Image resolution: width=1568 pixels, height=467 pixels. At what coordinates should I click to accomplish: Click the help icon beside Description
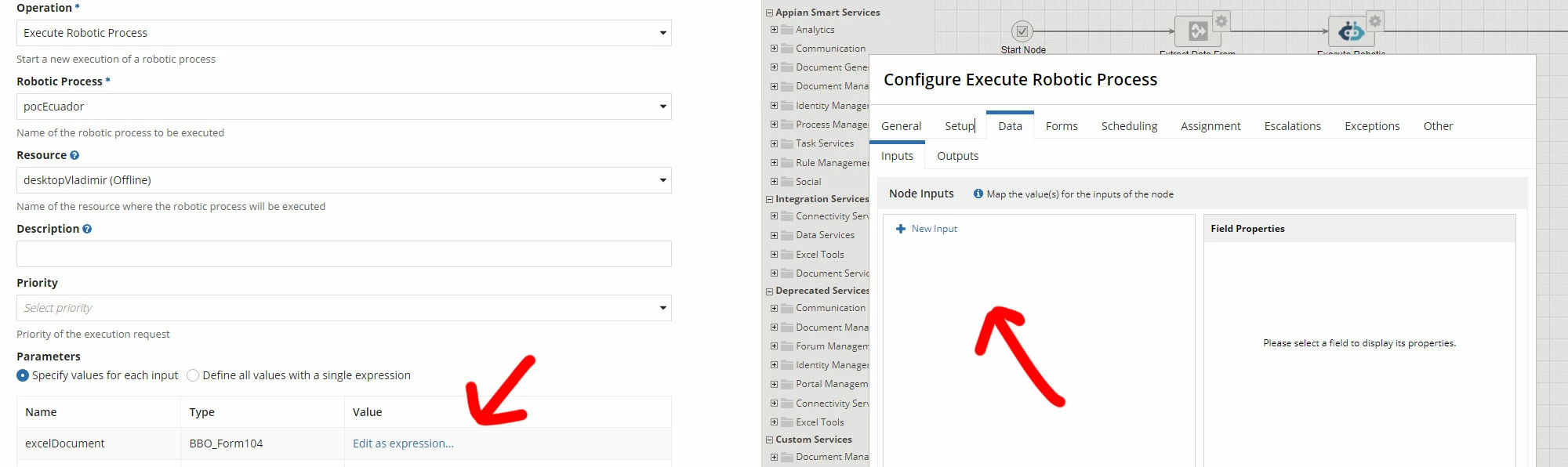pyautogui.click(x=87, y=229)
